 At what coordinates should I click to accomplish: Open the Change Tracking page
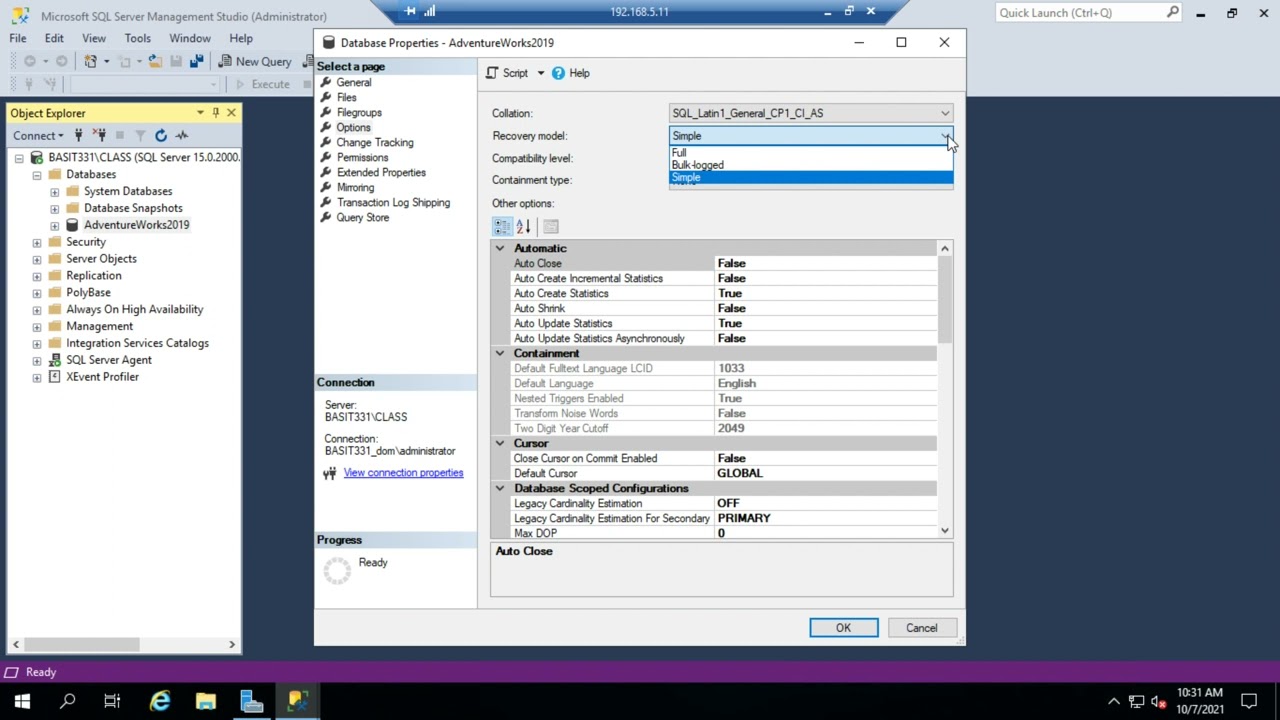pyautogui.click(x=375, y=142)
